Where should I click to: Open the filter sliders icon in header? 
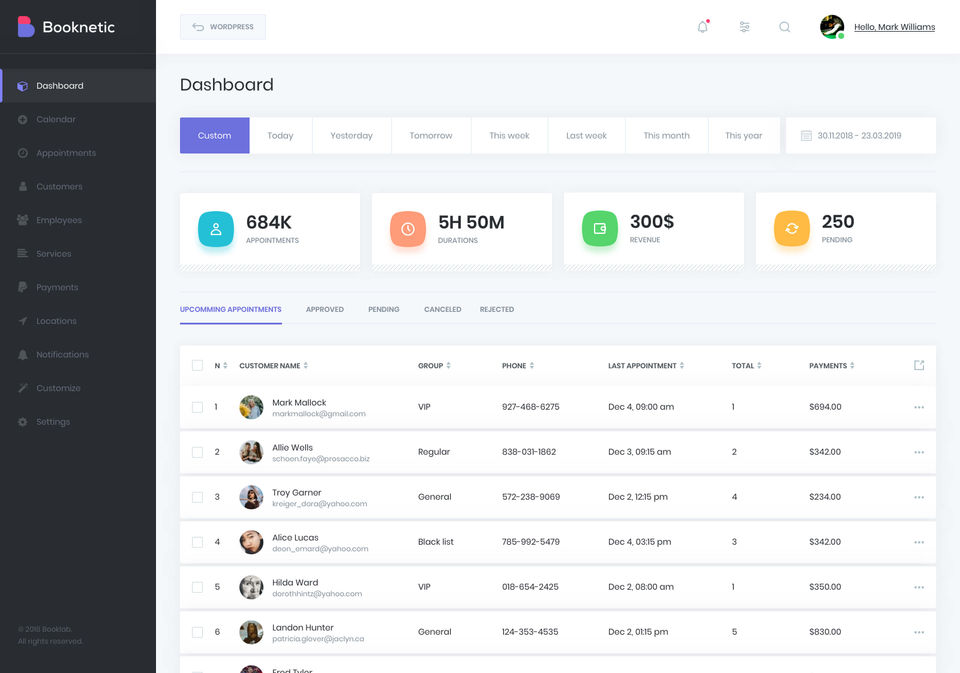pos(744,27)
